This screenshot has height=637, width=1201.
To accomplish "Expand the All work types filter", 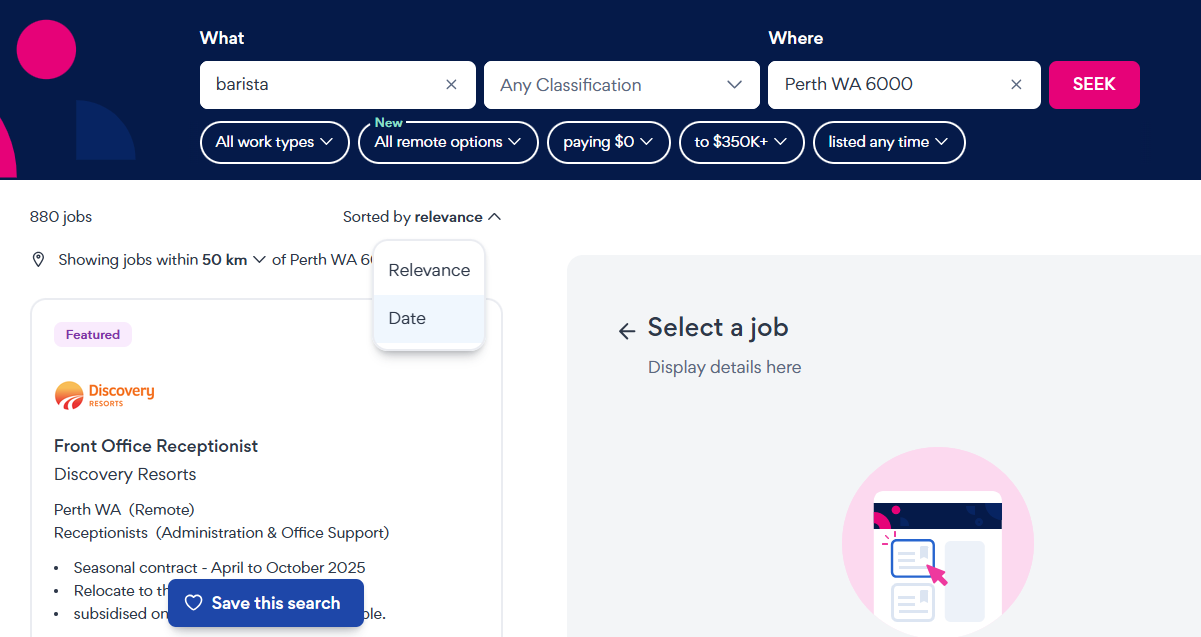I will [x=274, y=142].
